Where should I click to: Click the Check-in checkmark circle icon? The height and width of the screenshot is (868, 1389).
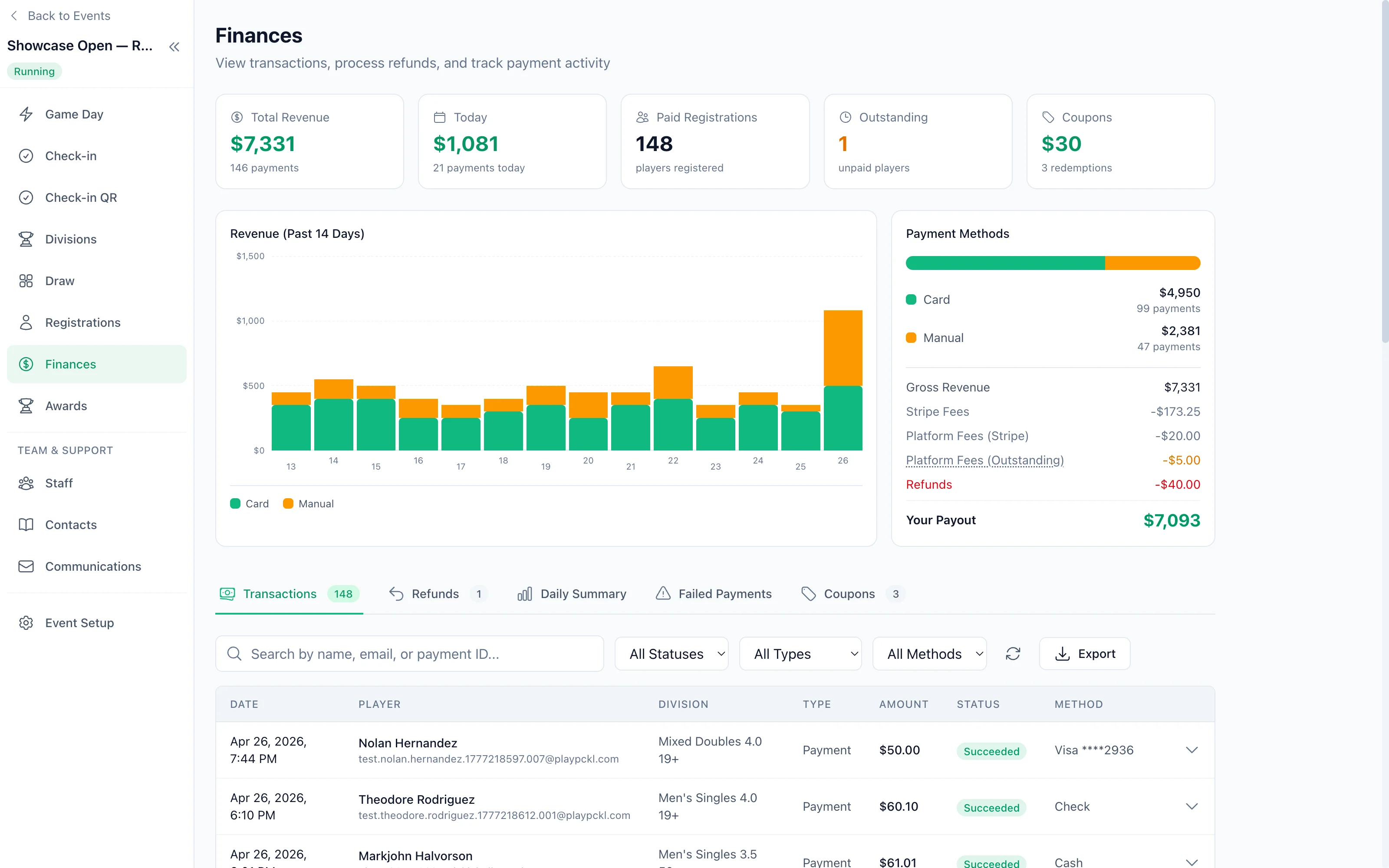point(26,155)
